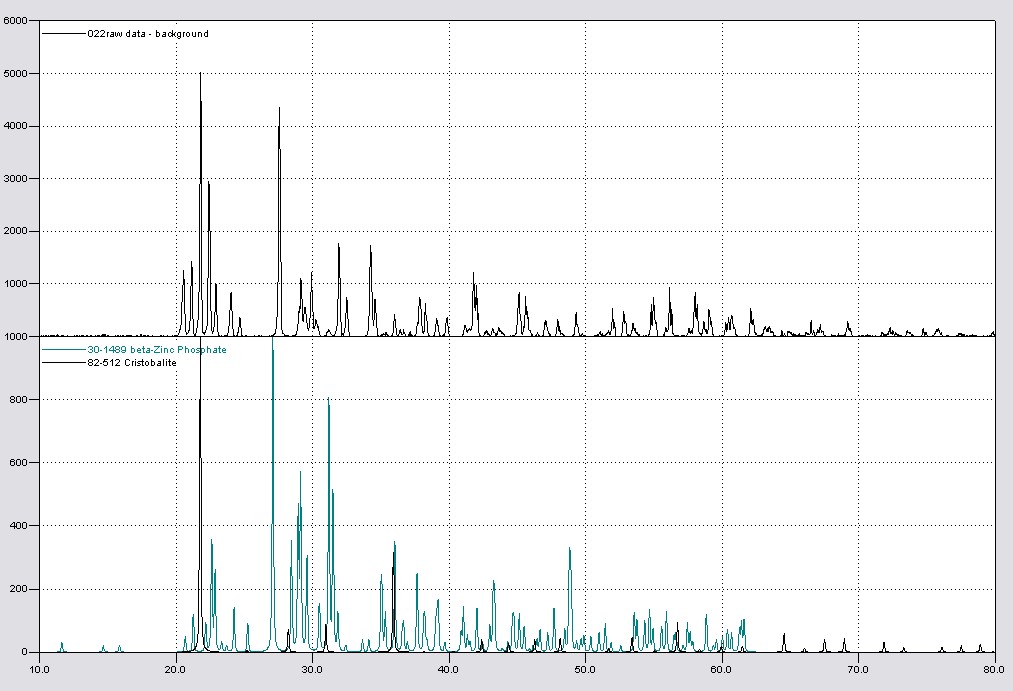
Task: Click the 6000 y-axis label
Action: pos(16,21)
